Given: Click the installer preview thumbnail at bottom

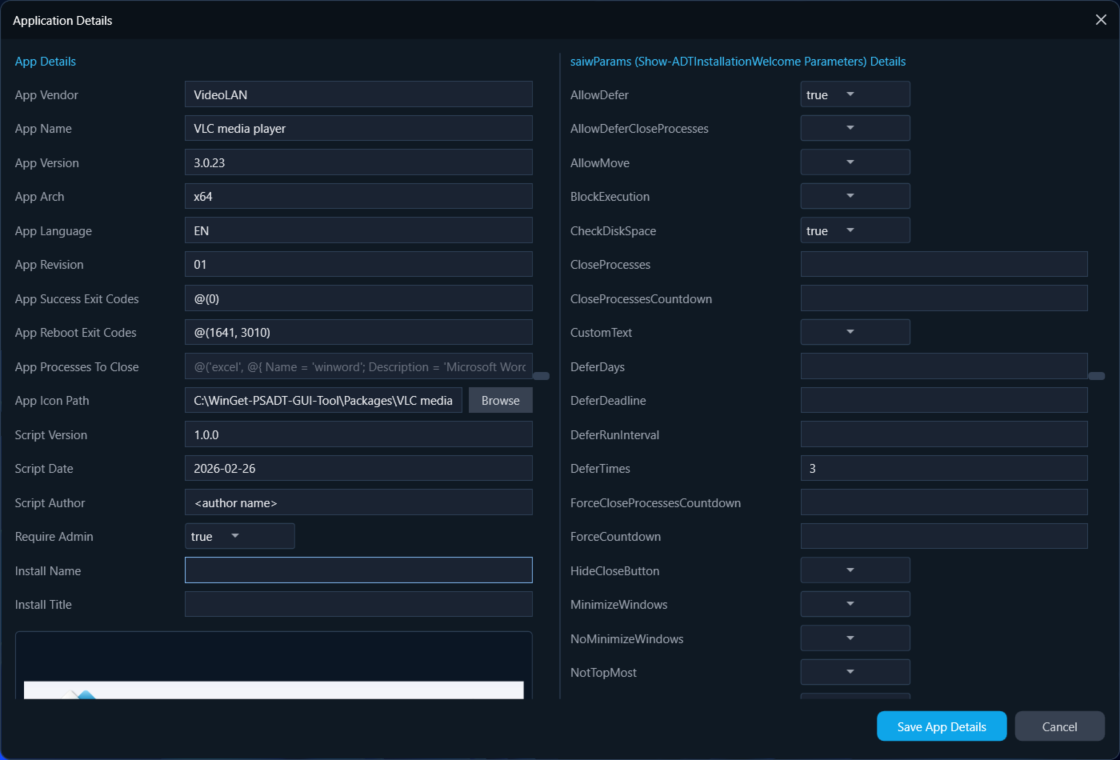Looking at the screenshot, I should 274,690.
